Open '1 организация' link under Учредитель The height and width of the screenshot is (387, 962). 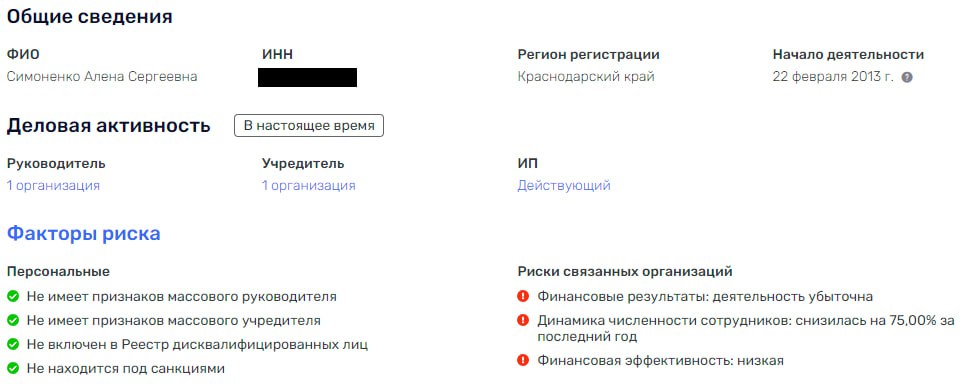[309, 186]
